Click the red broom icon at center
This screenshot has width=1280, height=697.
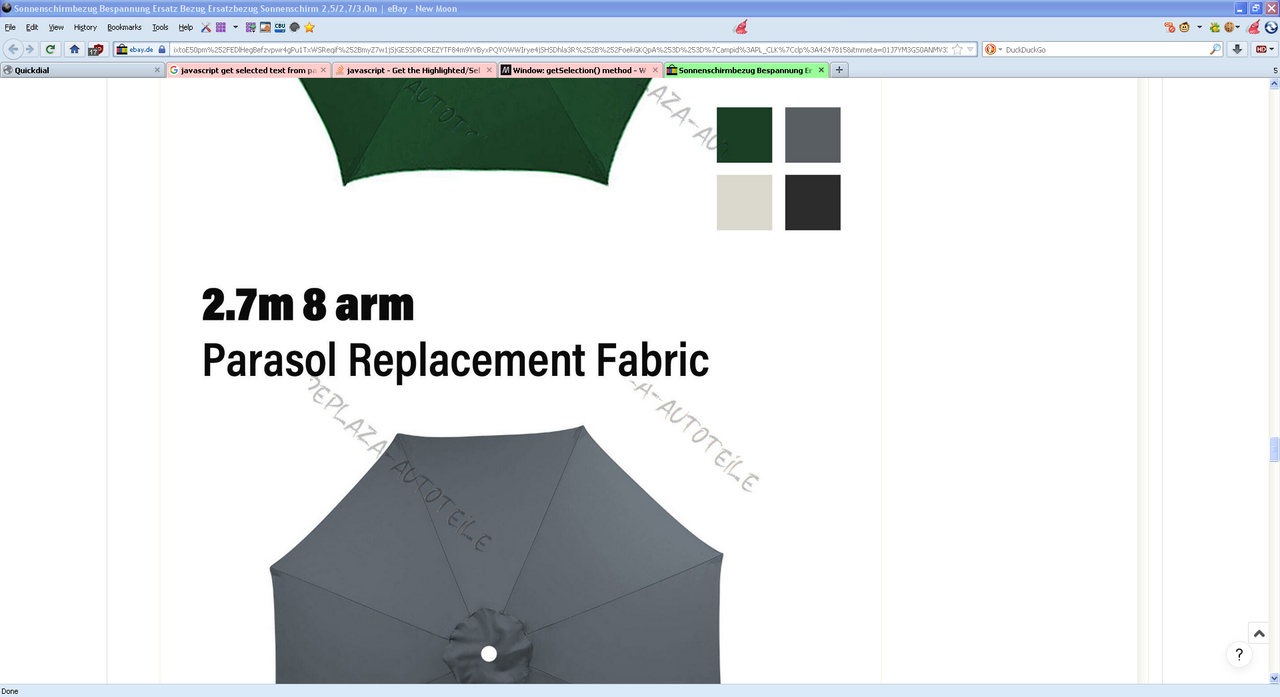click(741, 27)
